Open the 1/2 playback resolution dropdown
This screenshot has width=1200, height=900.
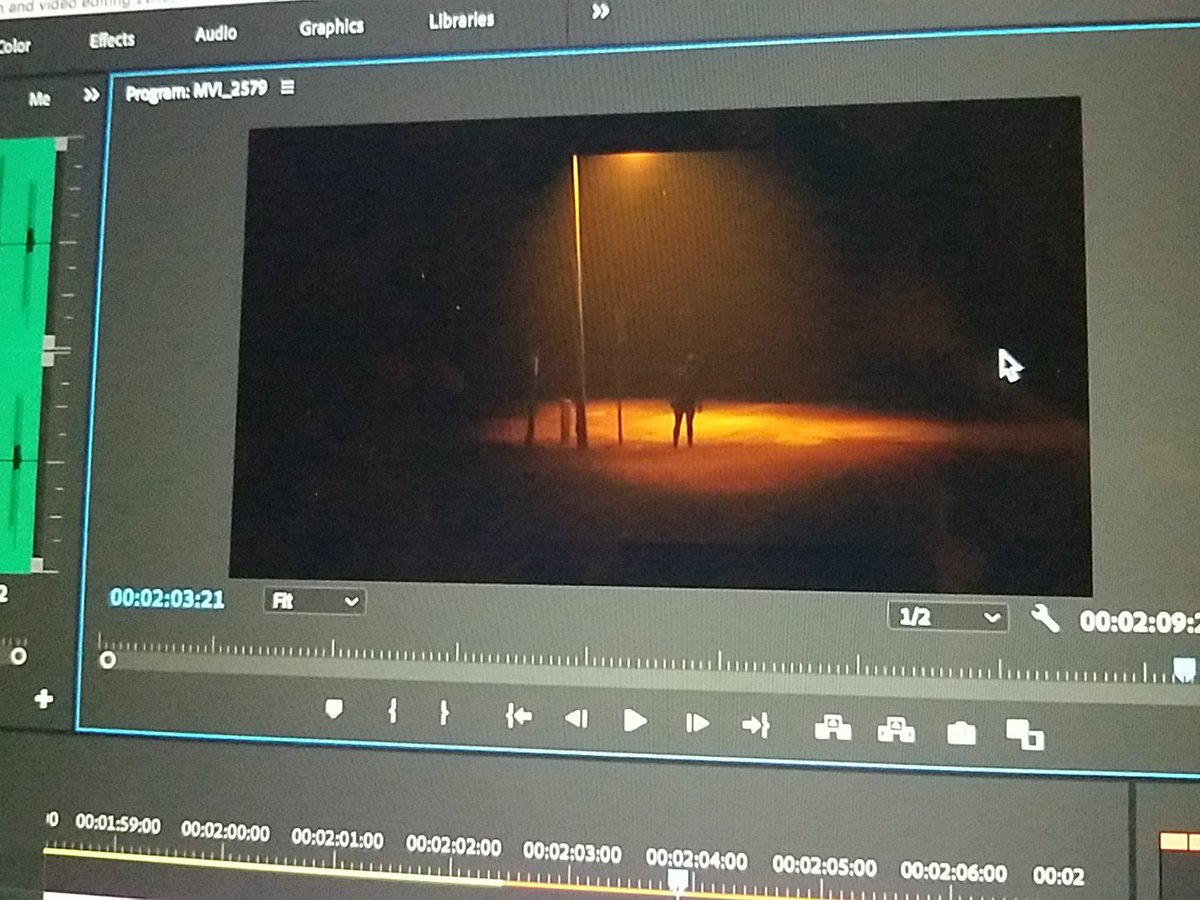pyautogui.click(x=947, y=617)
